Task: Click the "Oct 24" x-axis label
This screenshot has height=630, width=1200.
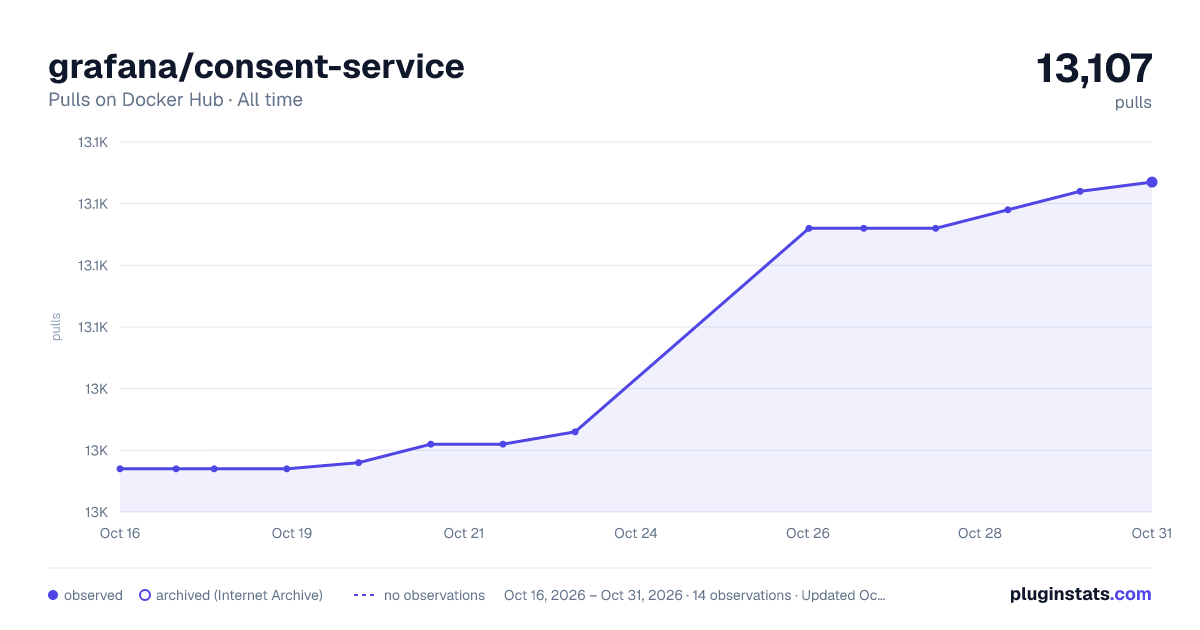Action: click(x=636, y=533)
